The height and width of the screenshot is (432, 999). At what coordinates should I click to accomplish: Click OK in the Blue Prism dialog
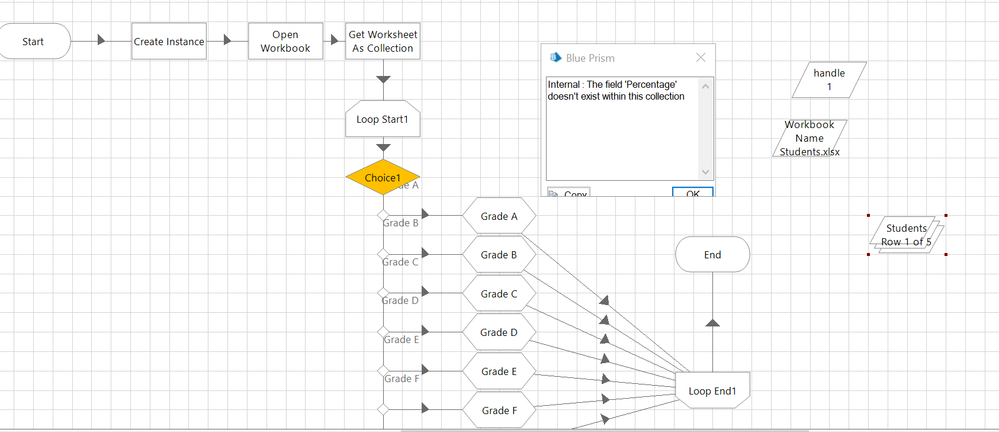pos(693,192)
